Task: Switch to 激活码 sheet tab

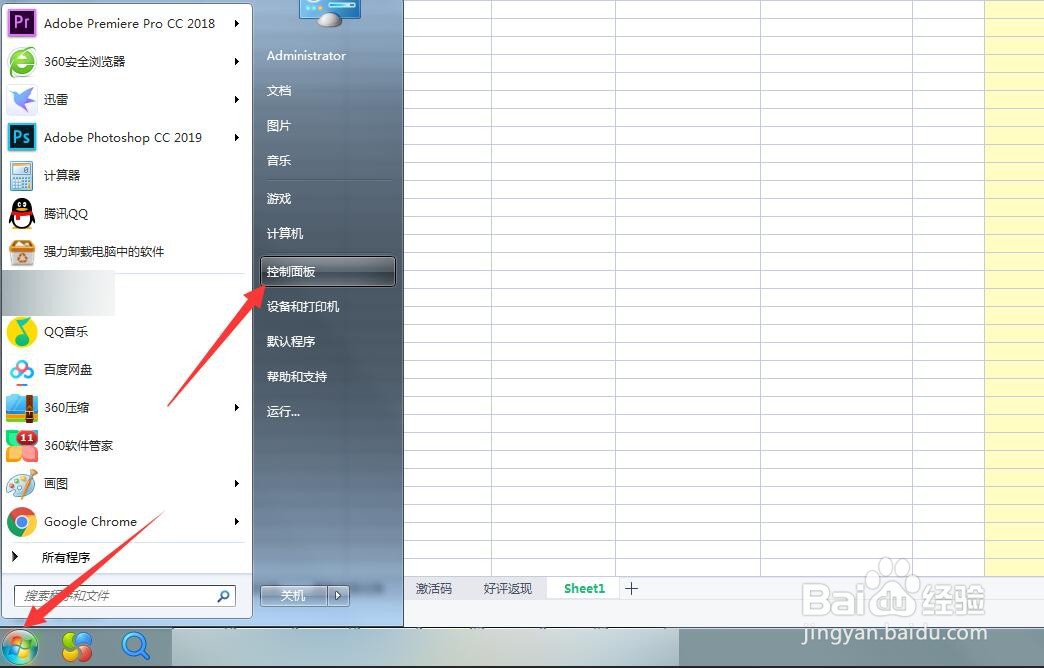Action: click(x=433, y=588)
